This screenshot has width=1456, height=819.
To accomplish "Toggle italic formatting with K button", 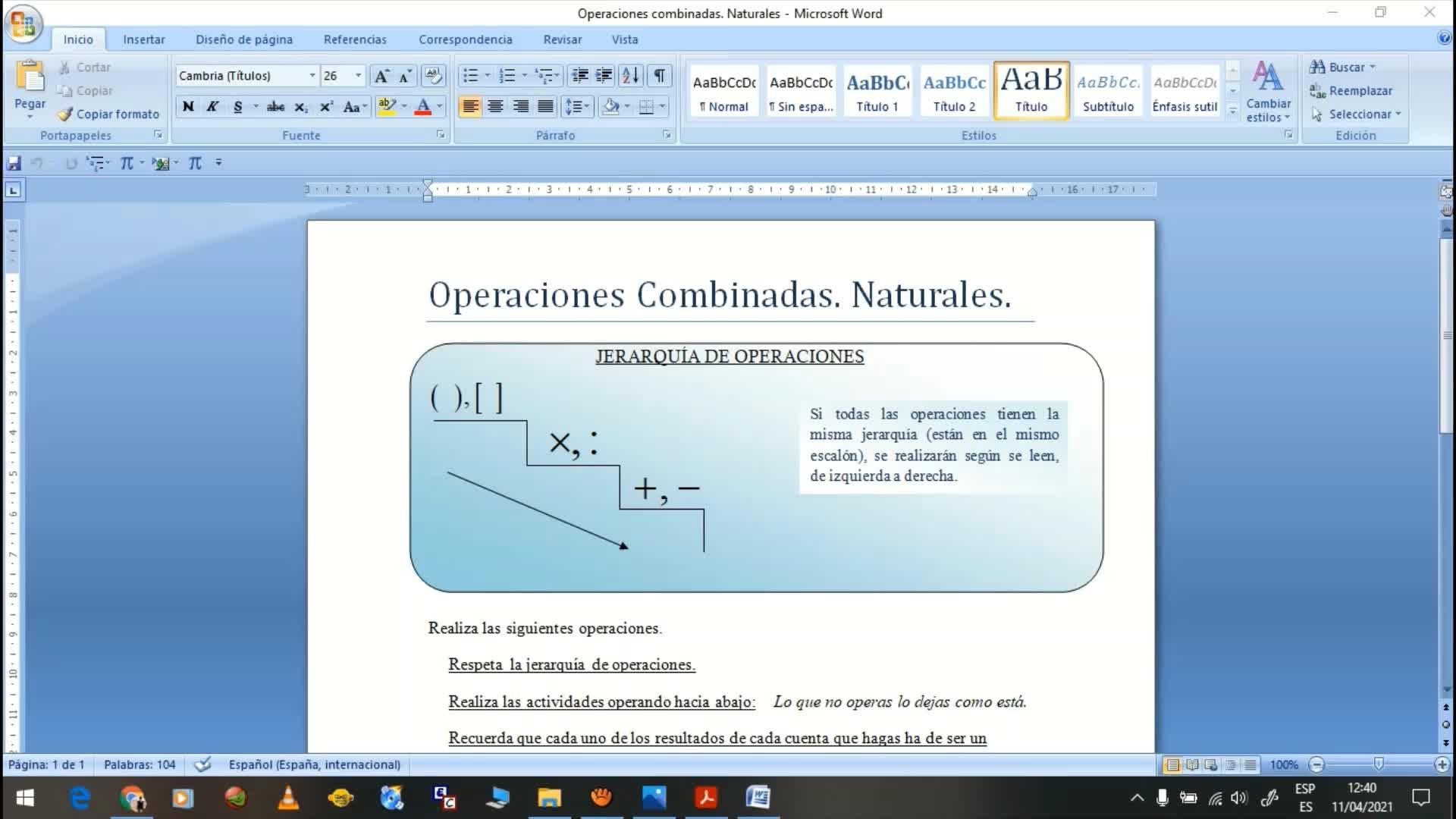I will (x=213, y=107).
